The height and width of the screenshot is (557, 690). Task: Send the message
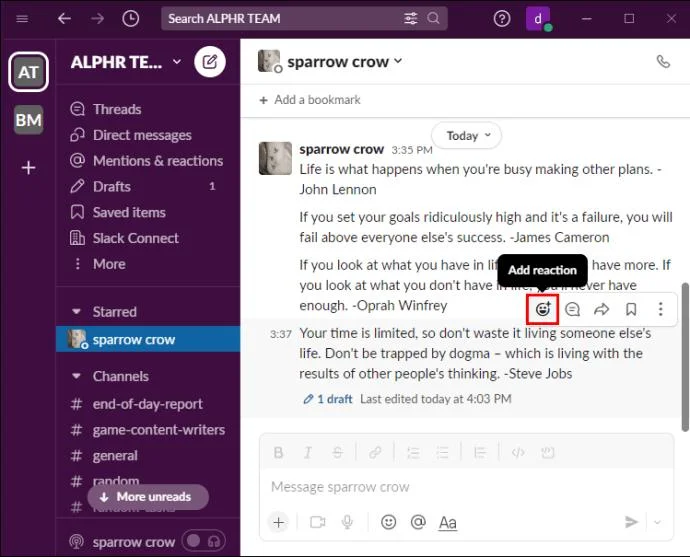click(x=631, y=522)
